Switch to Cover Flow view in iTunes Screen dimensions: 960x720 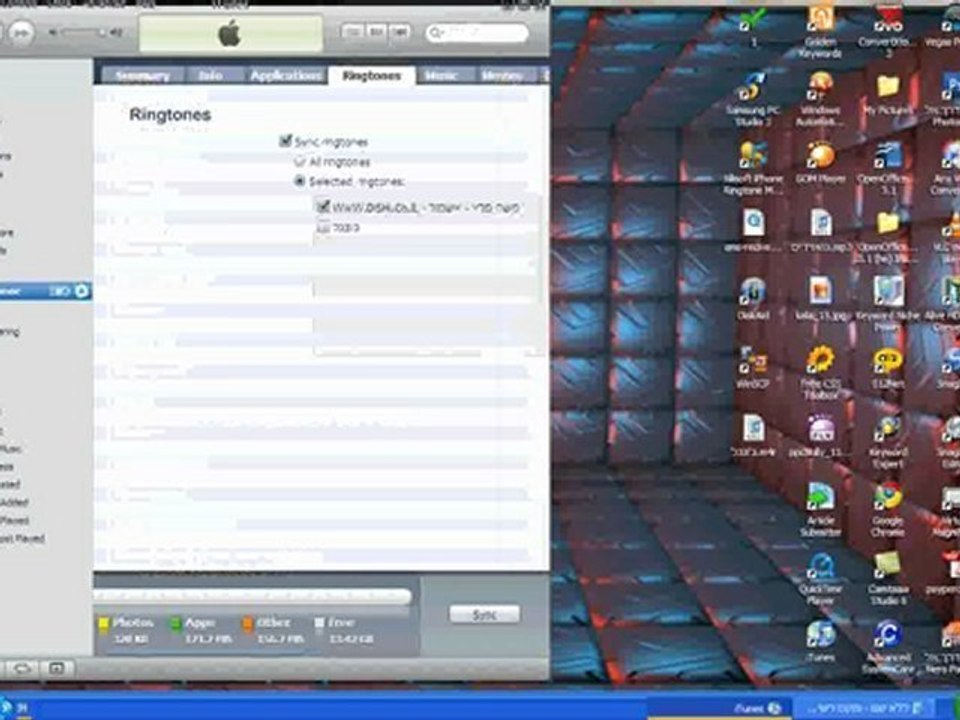click(399, 32)
